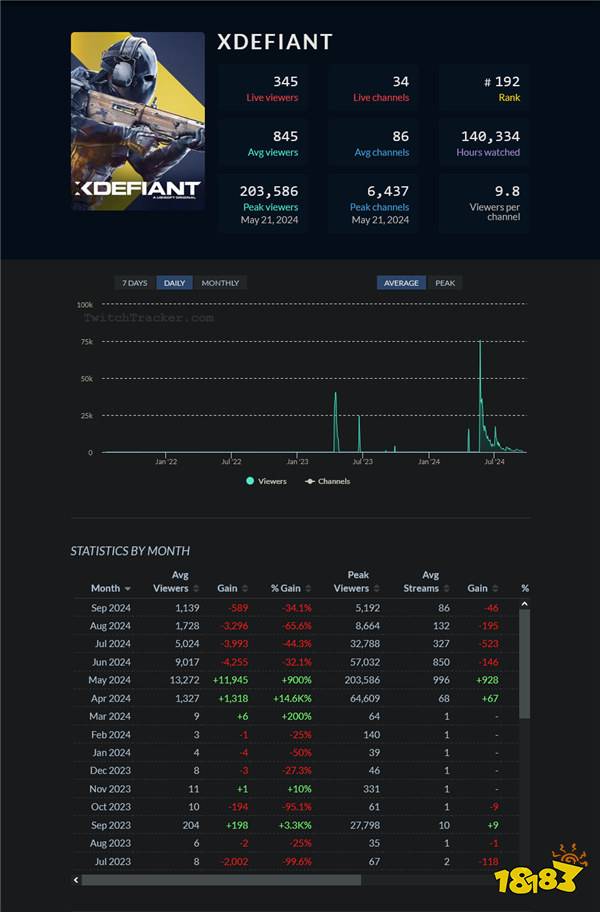
Task: Click the 64,609 peak viewers cell
Action: (x=365, y=699)
